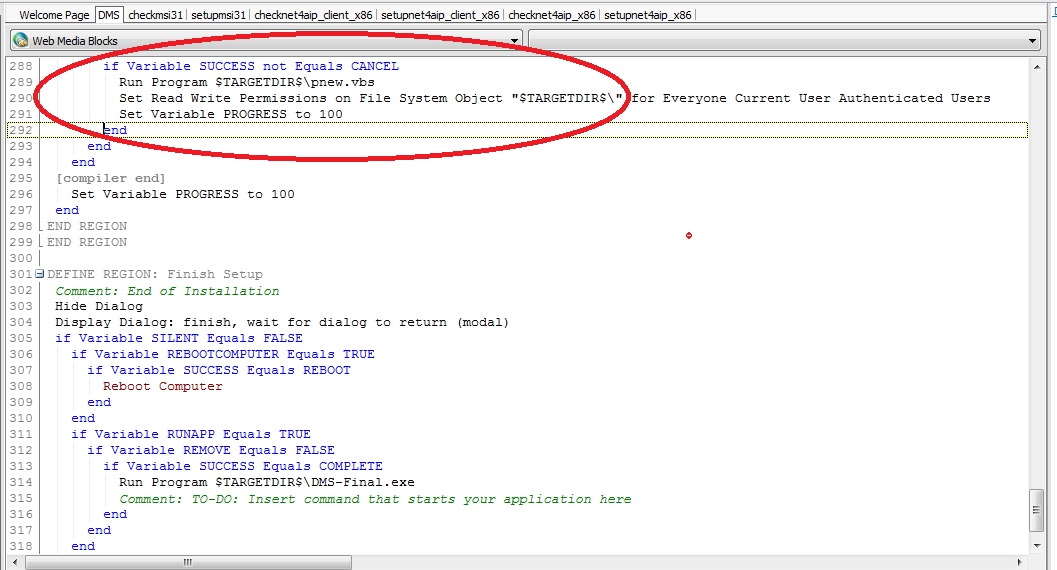Viewport: 1057px width, 570px height.
Task: Click Comment: End of Installation line
Action: [x=167, y=291]
